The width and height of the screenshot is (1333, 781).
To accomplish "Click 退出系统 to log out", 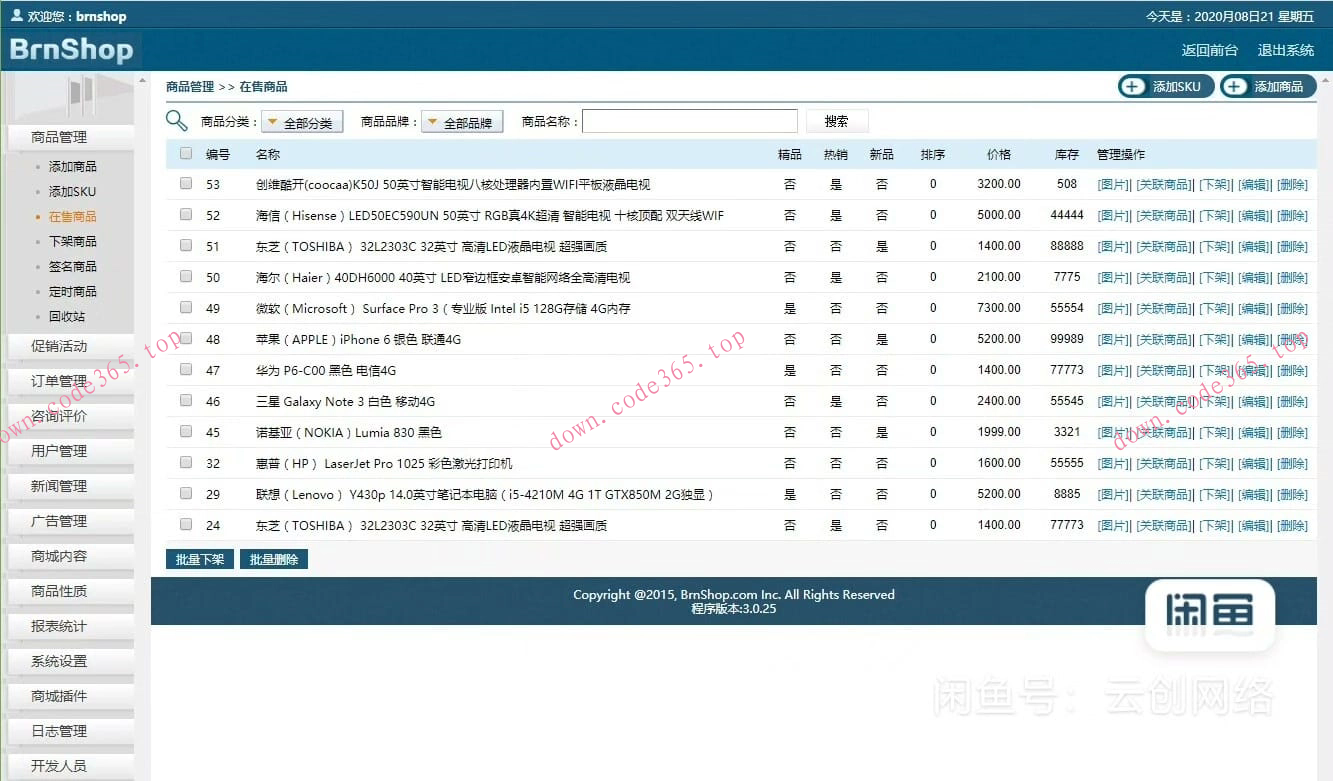I will coord(1286,48).
